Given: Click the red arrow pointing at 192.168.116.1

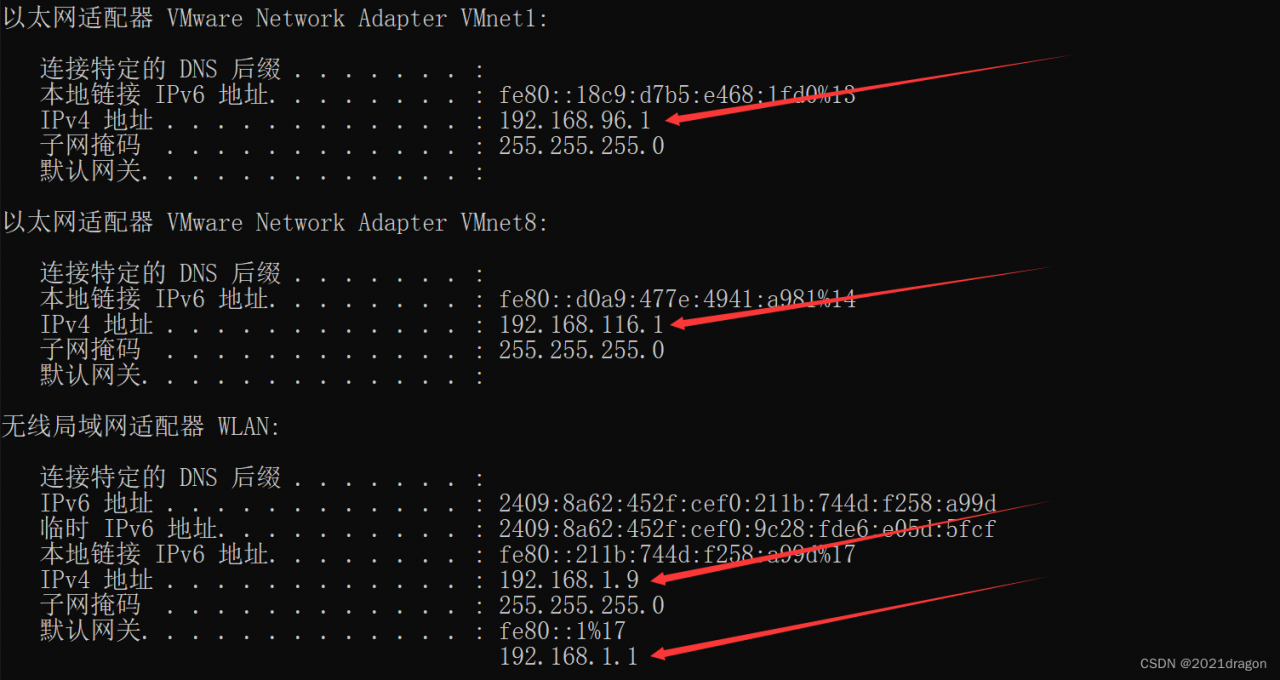Looking at the screenshot, I should pos(860,297).
